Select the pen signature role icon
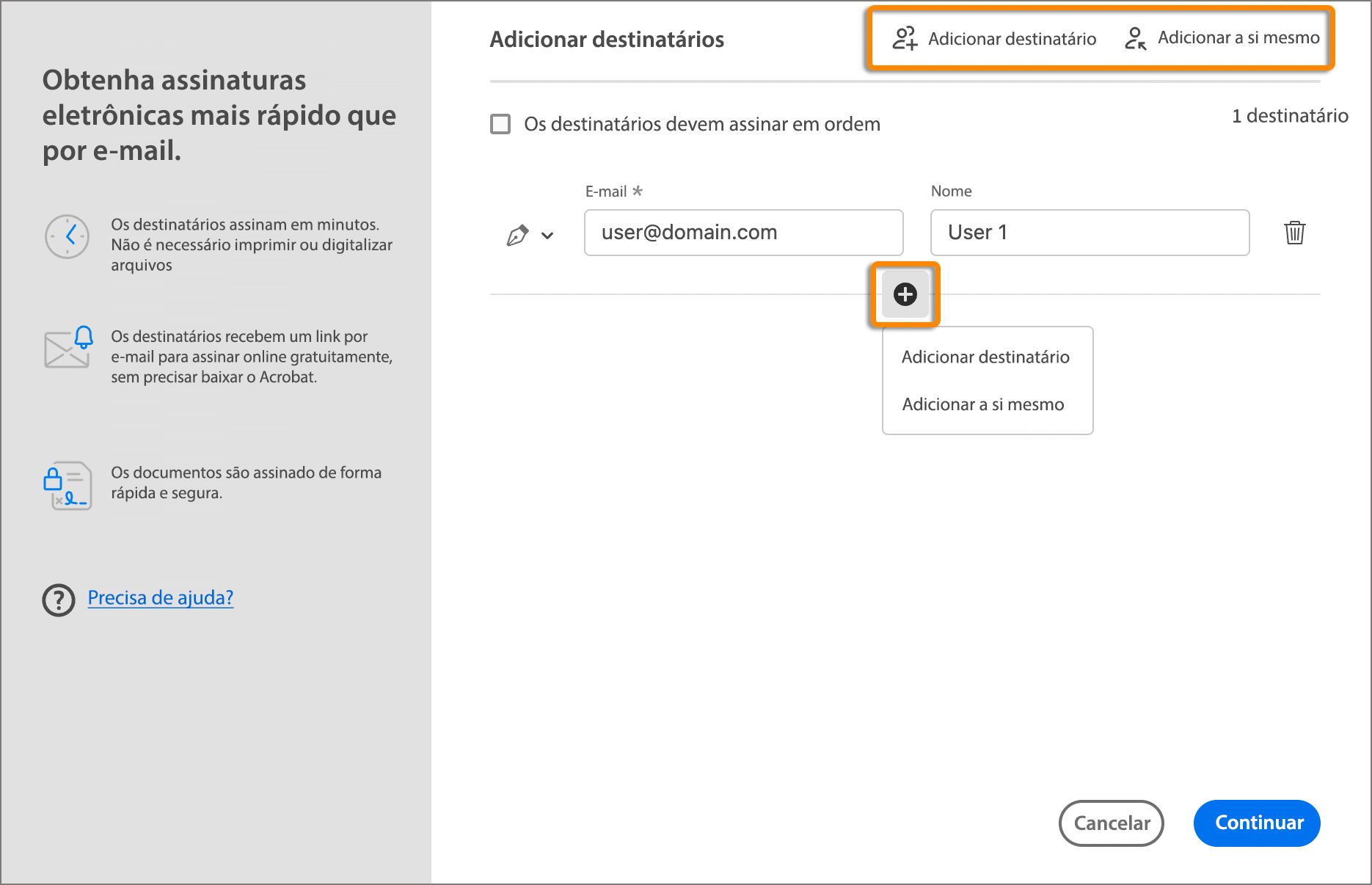The image size is (1372, 885). tap(519, 233)
